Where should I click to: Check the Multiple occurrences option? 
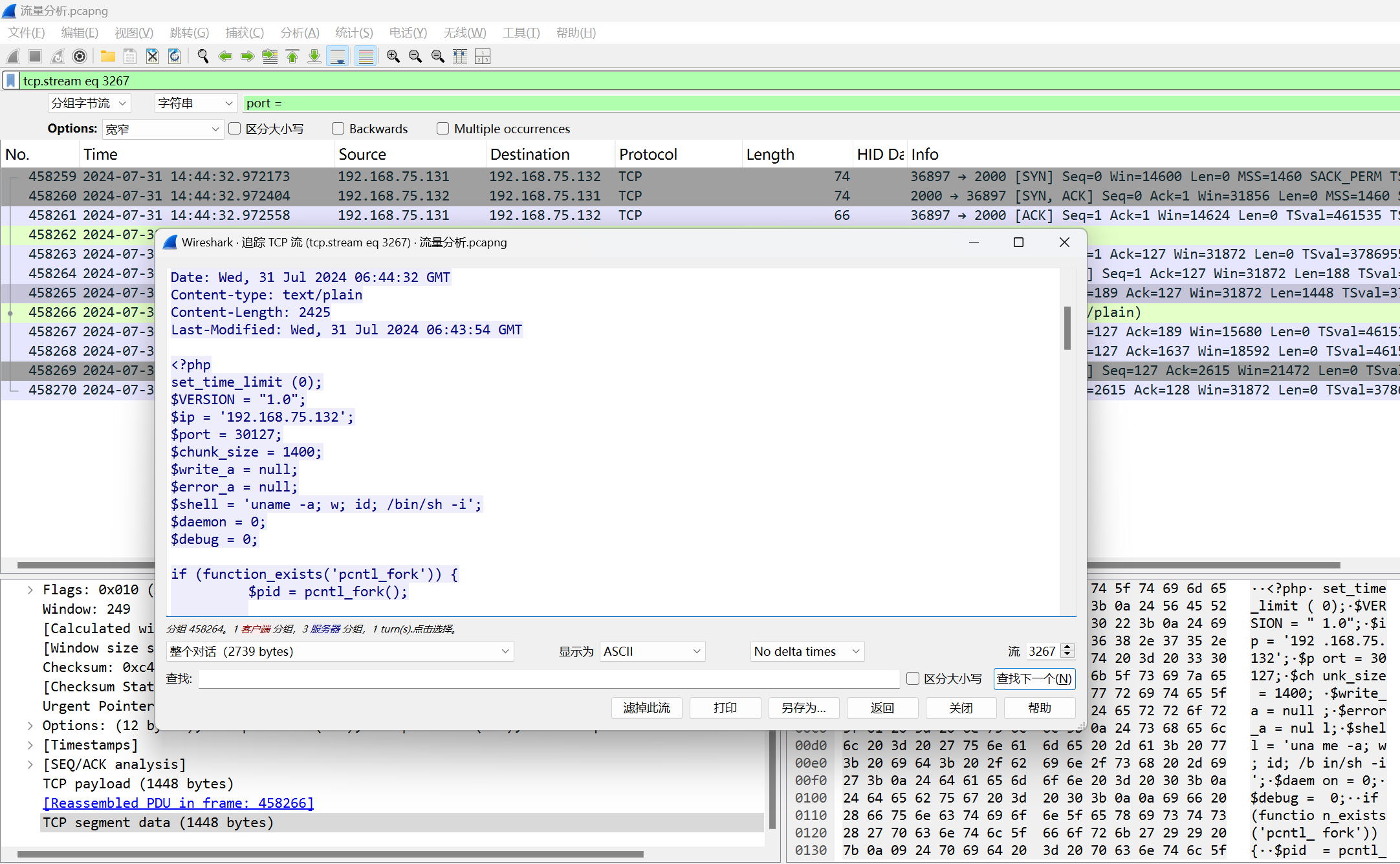(x=443, y=129)
